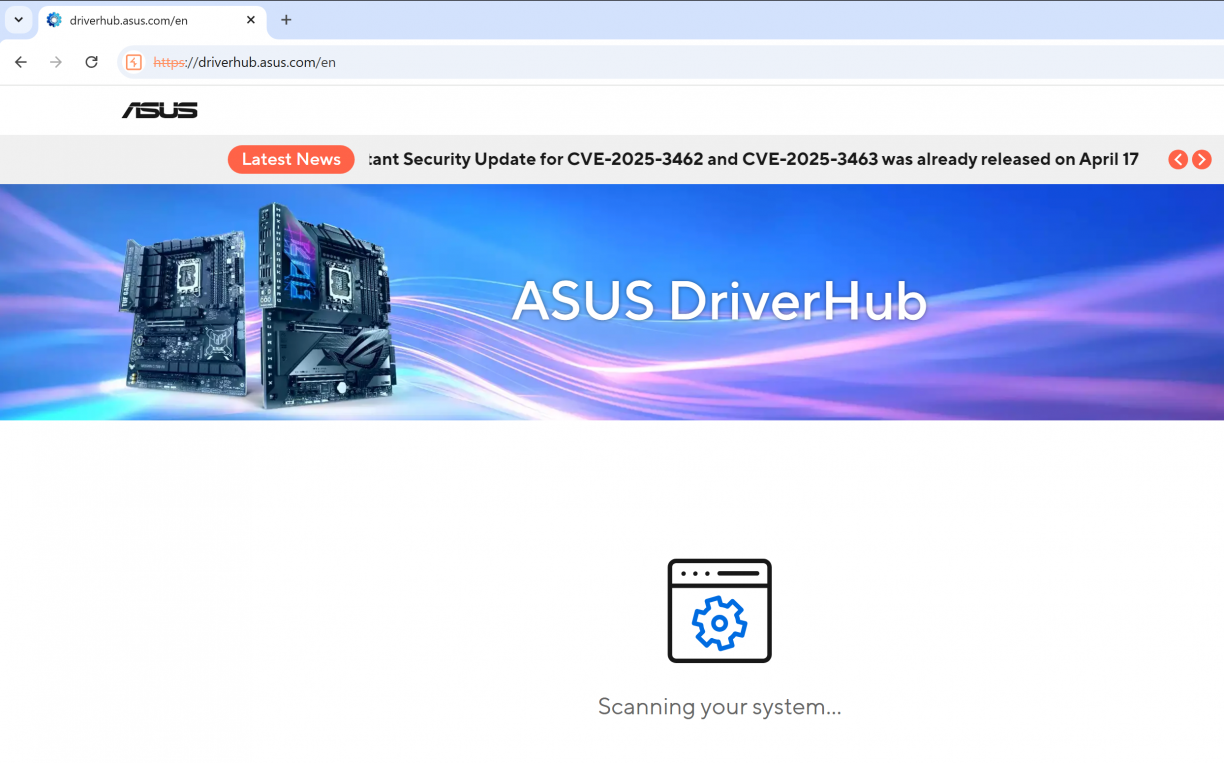This screenshot has height=763, width=1224.
Task: Click the ASUS DriverHub banner title
Action: pyautogui.click(x=719, y=301)
